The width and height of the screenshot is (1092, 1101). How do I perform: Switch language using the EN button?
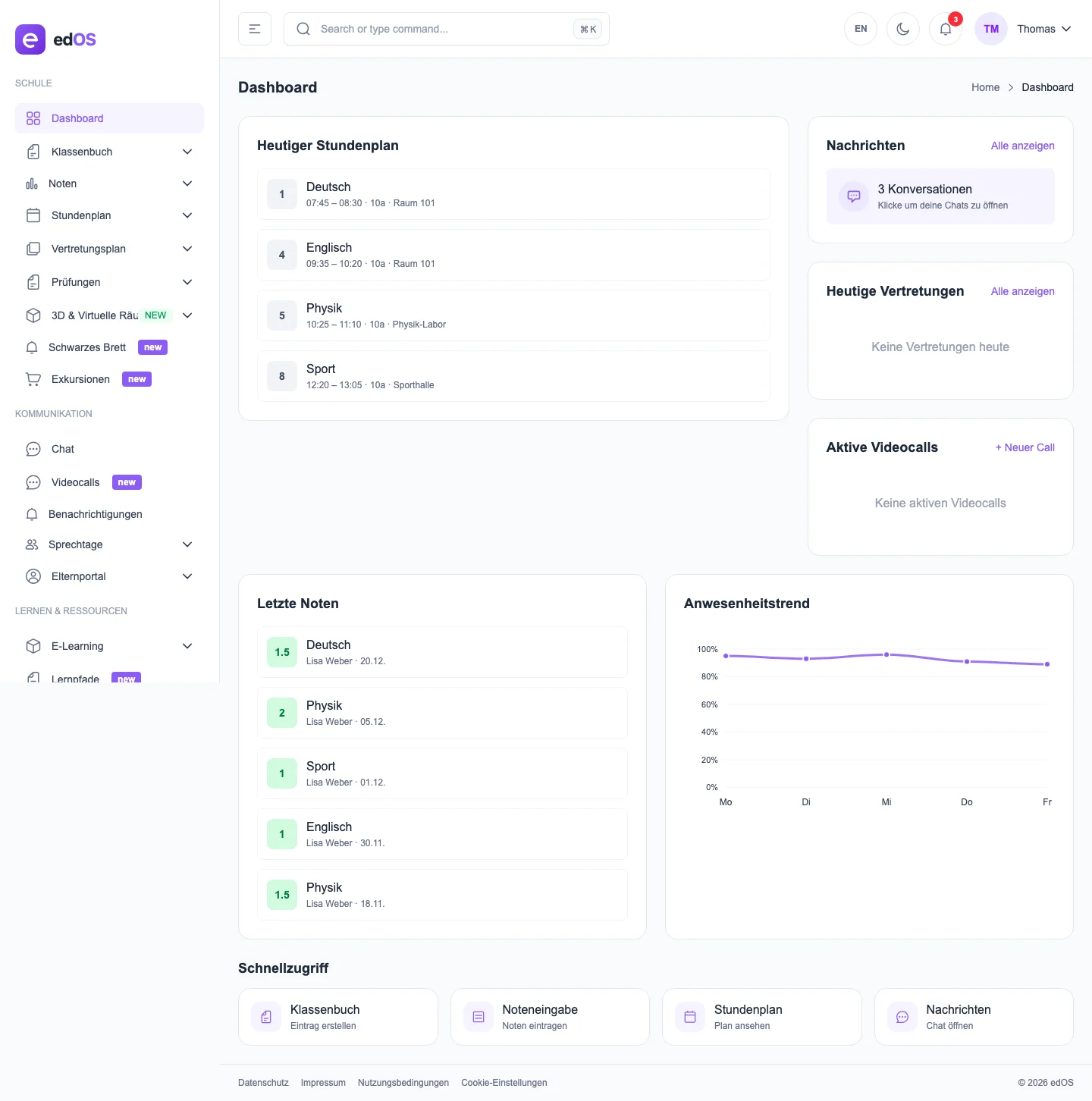861,29
